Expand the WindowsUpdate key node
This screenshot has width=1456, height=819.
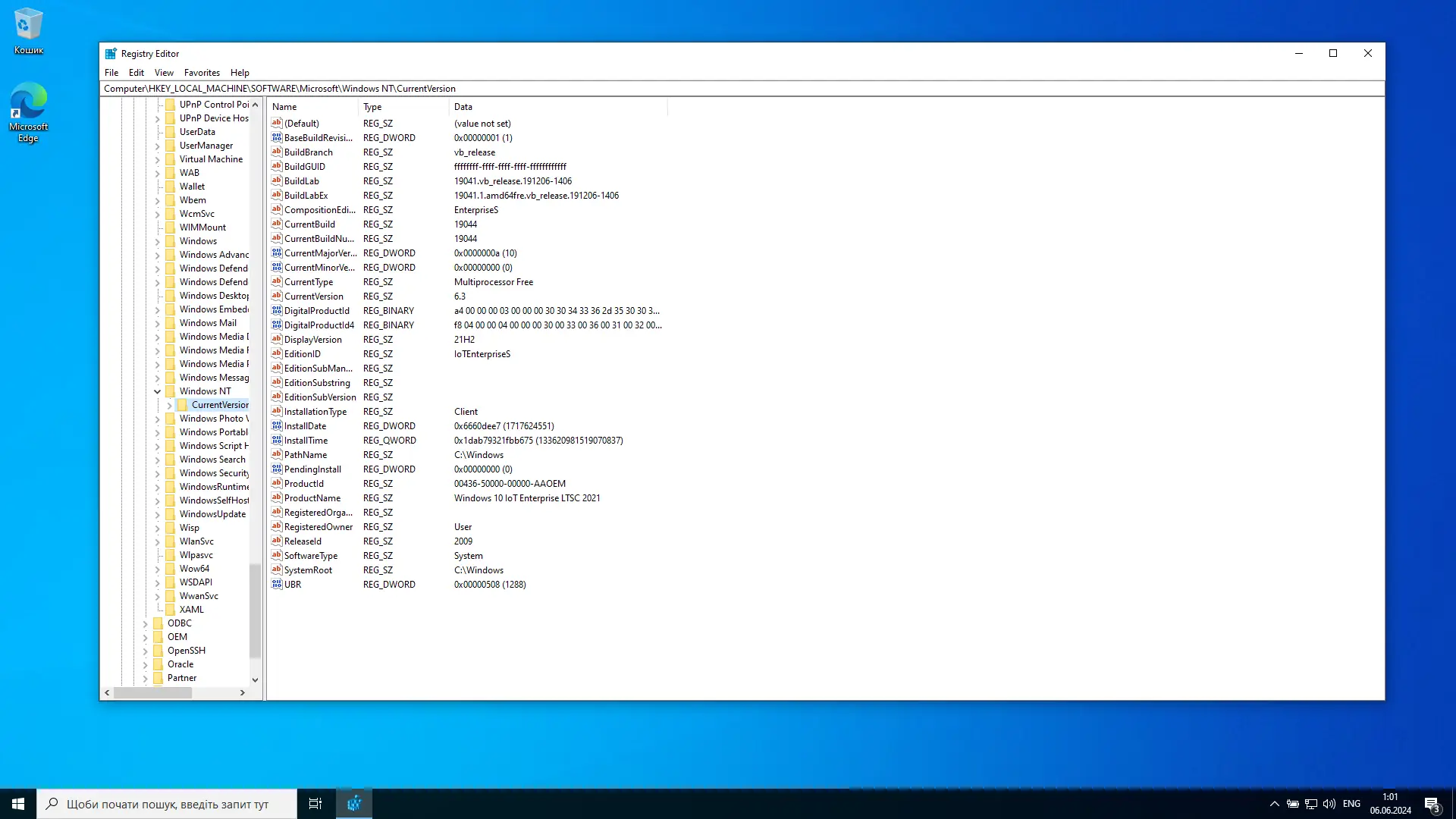[158, 514]
